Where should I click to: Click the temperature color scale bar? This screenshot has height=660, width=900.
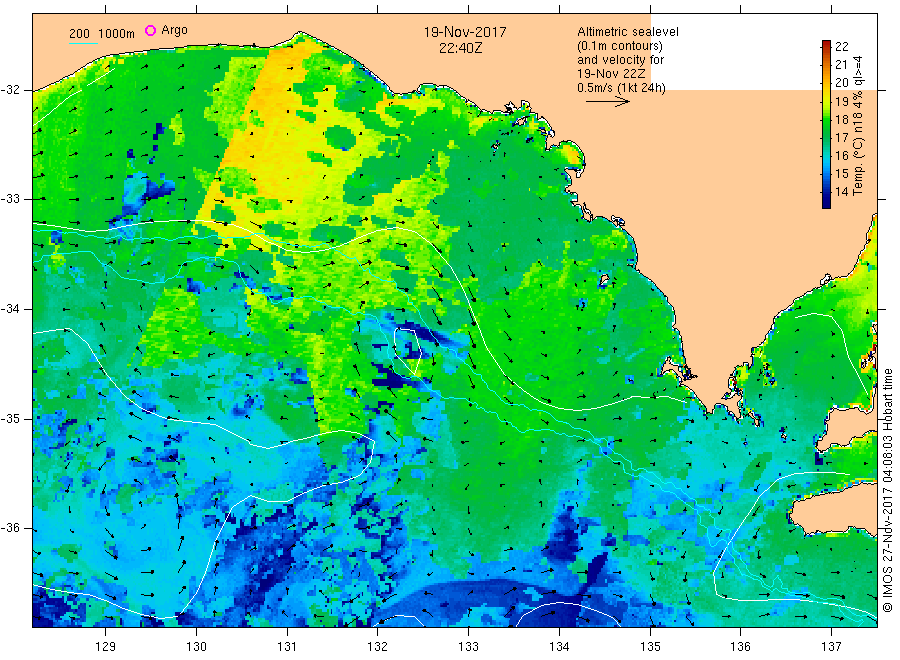(x=826, y=124)
